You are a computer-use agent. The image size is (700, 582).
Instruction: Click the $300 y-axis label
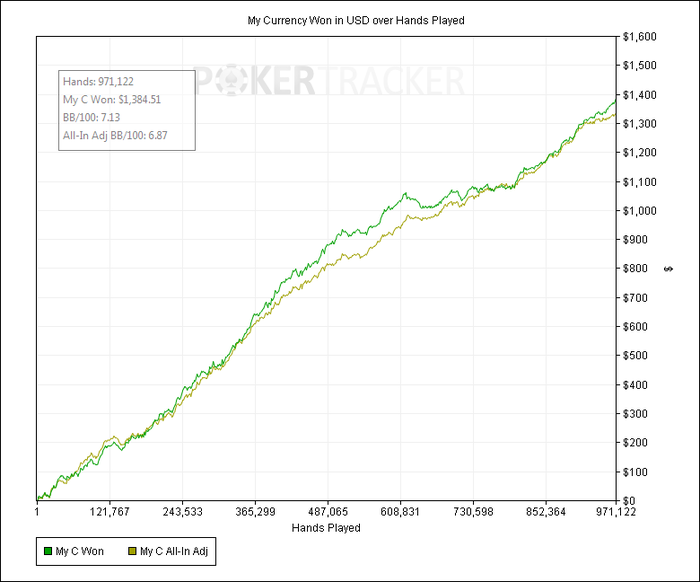tap(635, 414)
